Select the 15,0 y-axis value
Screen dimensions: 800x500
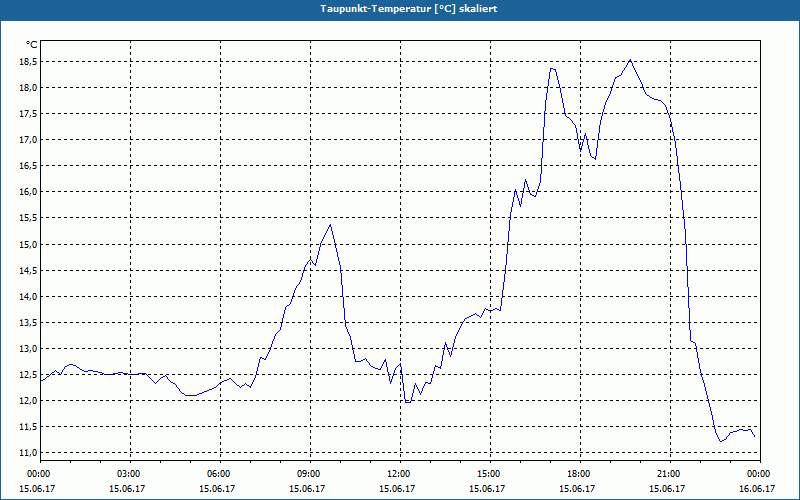(x=29, y=244)
